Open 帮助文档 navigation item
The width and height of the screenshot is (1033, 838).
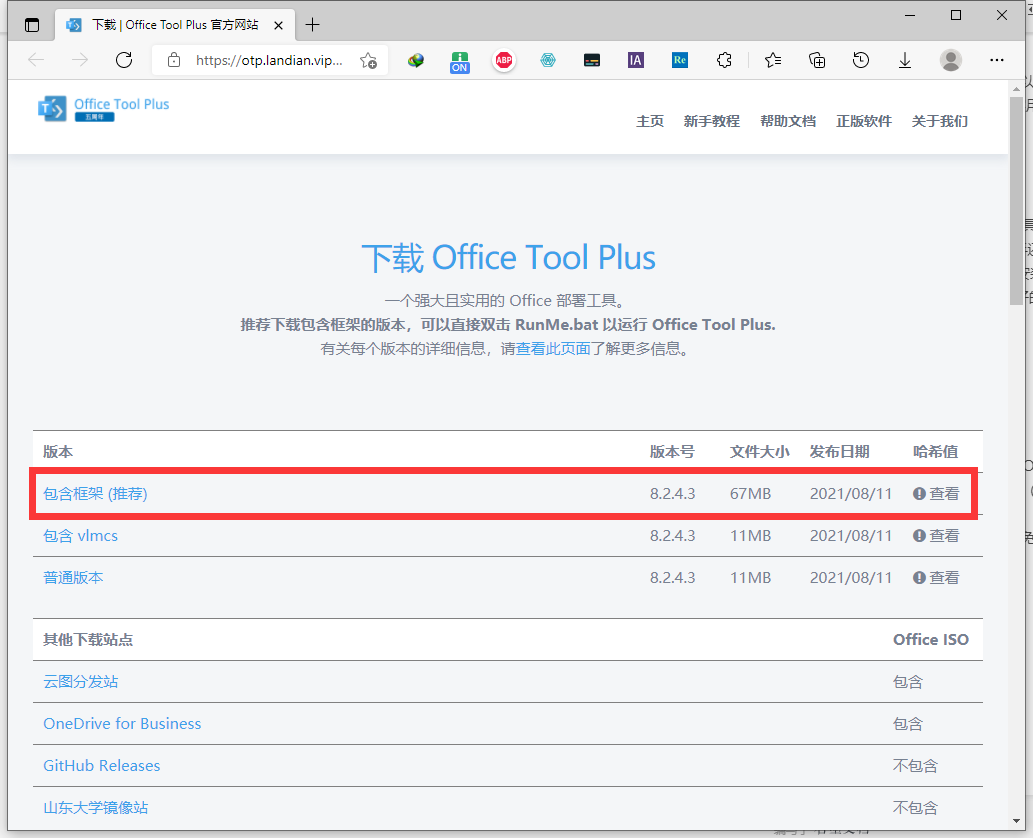click(787, 121)
